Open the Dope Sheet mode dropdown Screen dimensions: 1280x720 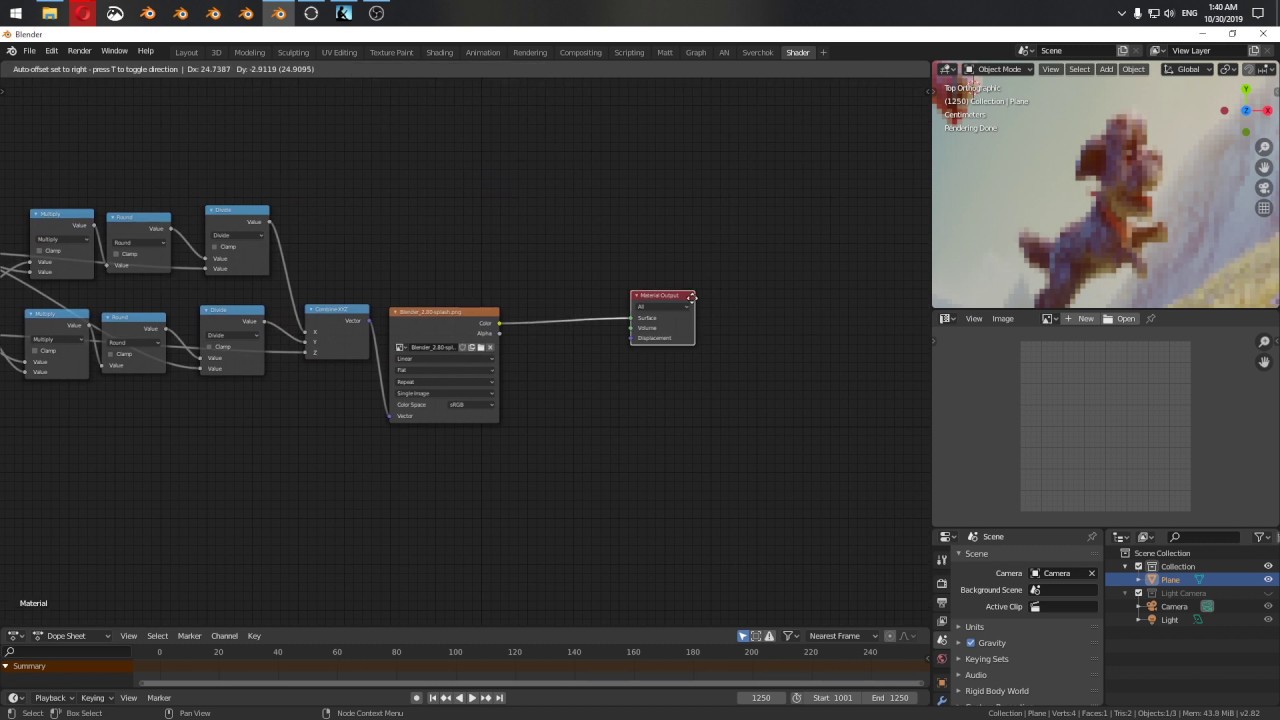click(x=72, y=636)
